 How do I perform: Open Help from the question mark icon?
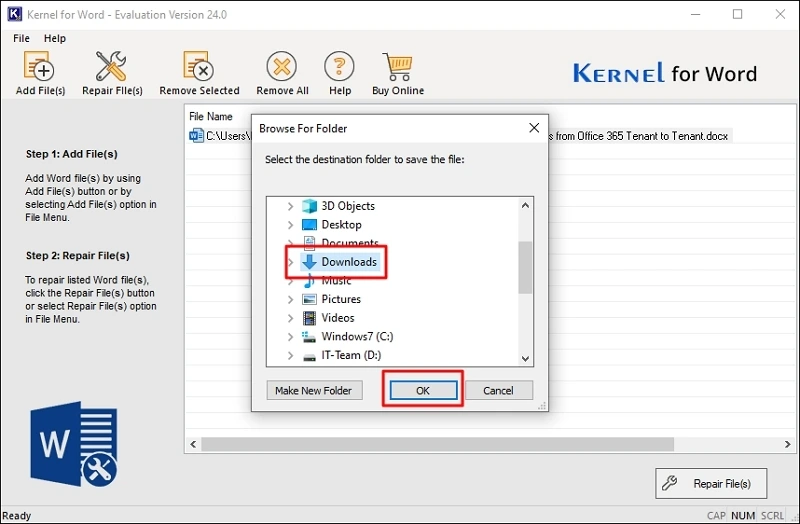[x=339, y=66]
